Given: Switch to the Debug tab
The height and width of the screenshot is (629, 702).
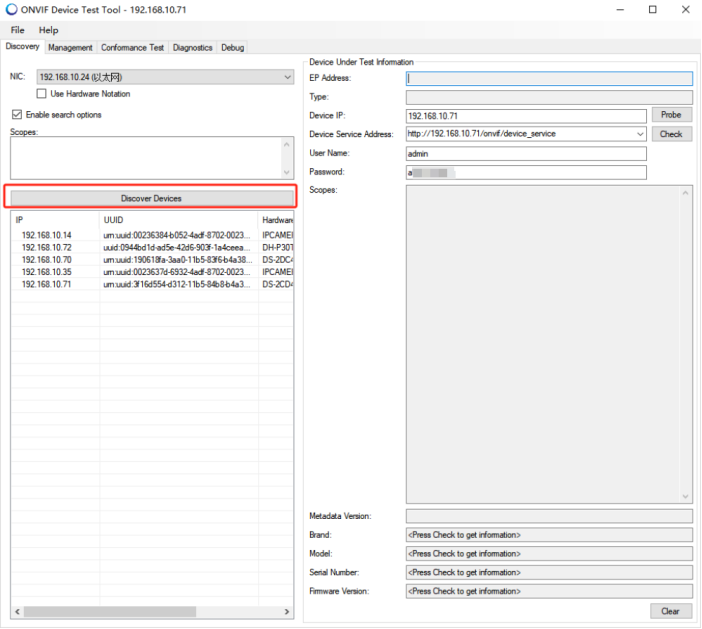Looking at the screenshot, I should tap(232, 47).
